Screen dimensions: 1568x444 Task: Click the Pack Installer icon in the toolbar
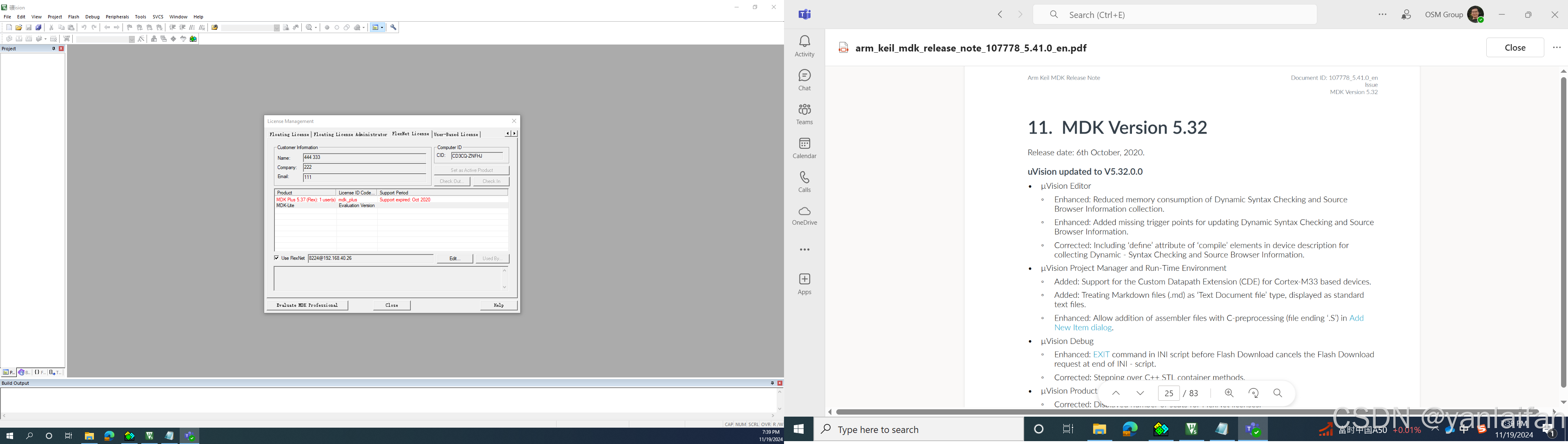click(194, 39)
